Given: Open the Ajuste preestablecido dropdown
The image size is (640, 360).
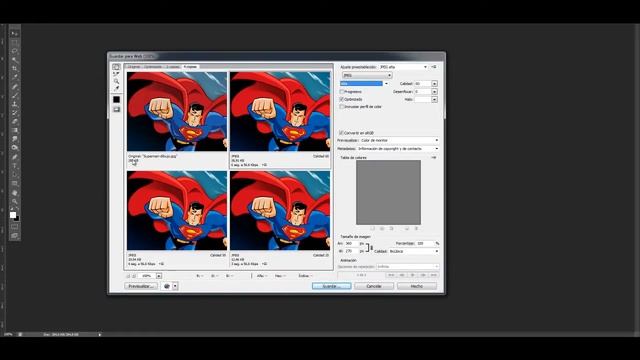Looking at the screenshot, I should coord(403,67).
